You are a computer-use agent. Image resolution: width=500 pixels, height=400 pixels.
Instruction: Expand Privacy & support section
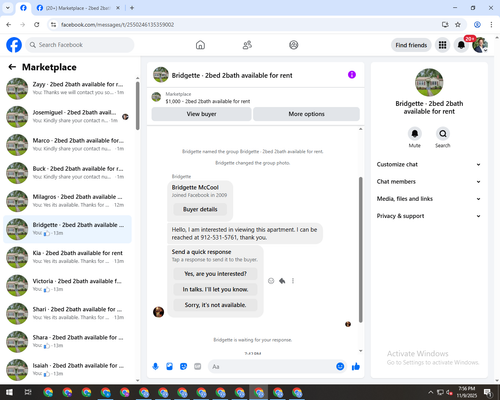[x=429, y=216]
